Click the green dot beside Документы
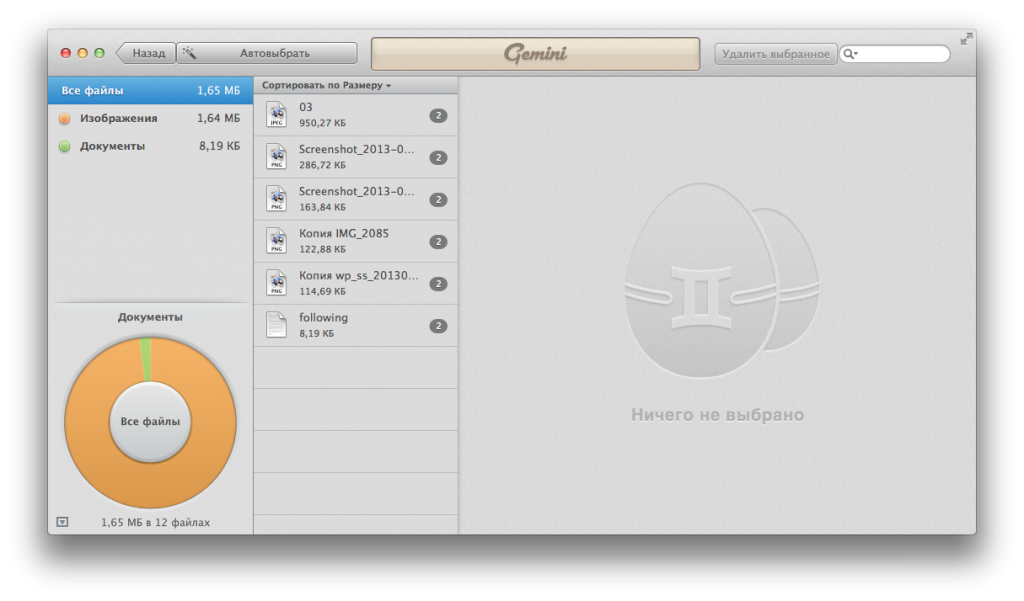 point(65,146)
